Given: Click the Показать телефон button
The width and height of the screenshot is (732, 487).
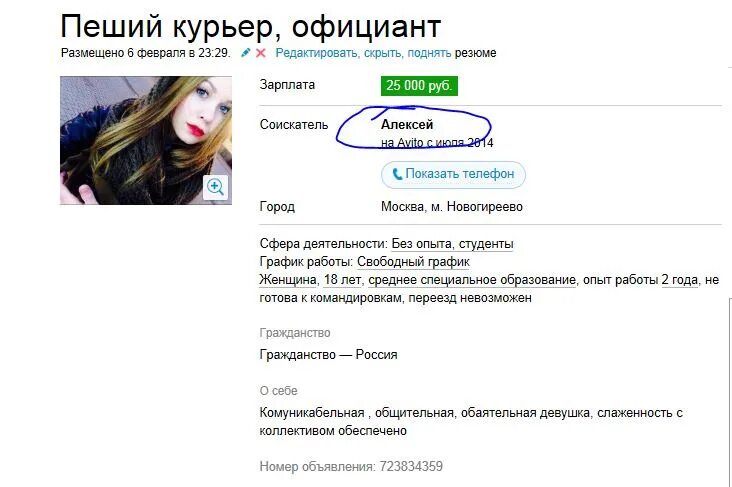Looking at the screenshot, I should point(453,174).
